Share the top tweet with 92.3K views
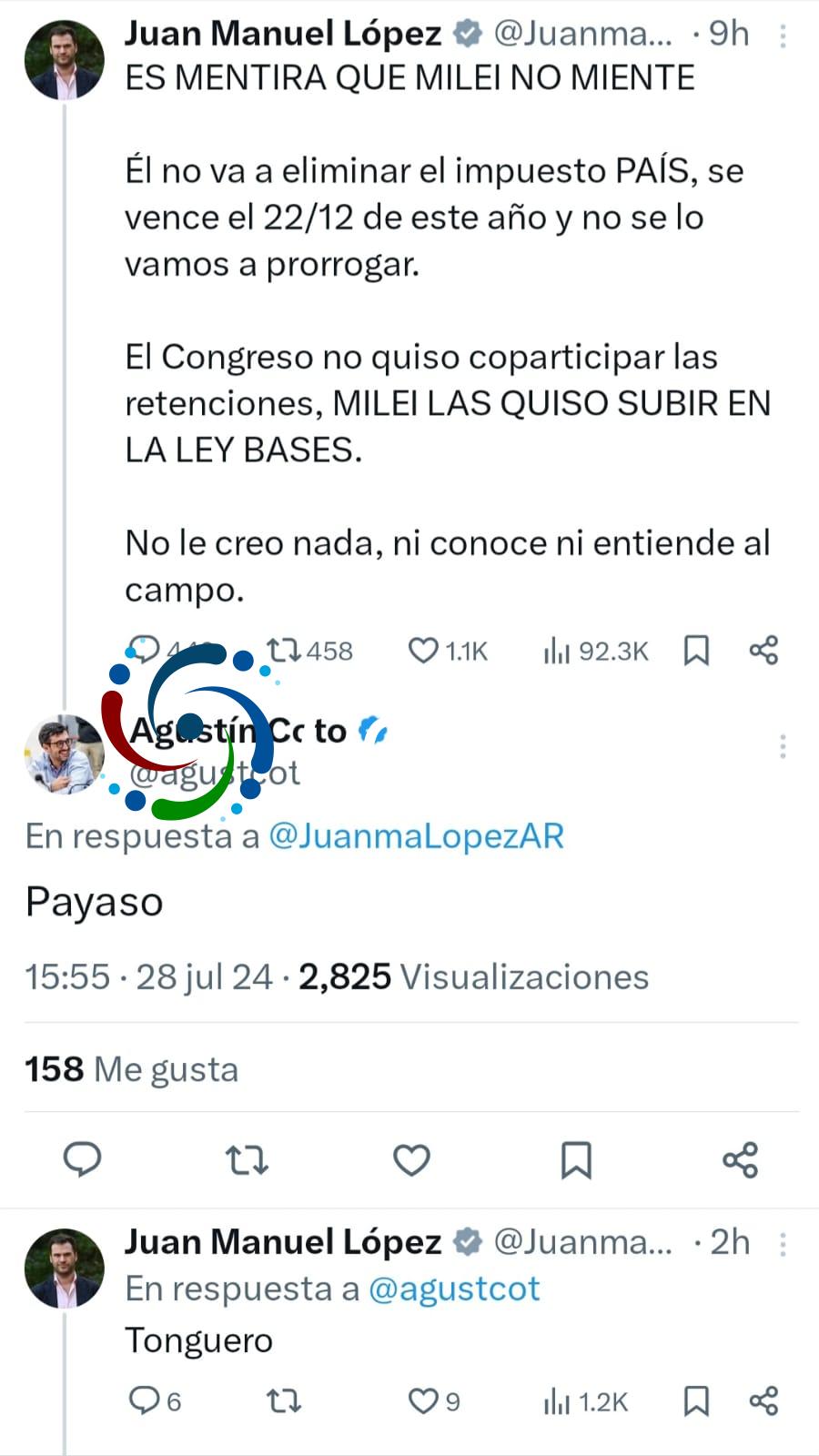This screenshot has height=1456, width=819. click(763, 651)
